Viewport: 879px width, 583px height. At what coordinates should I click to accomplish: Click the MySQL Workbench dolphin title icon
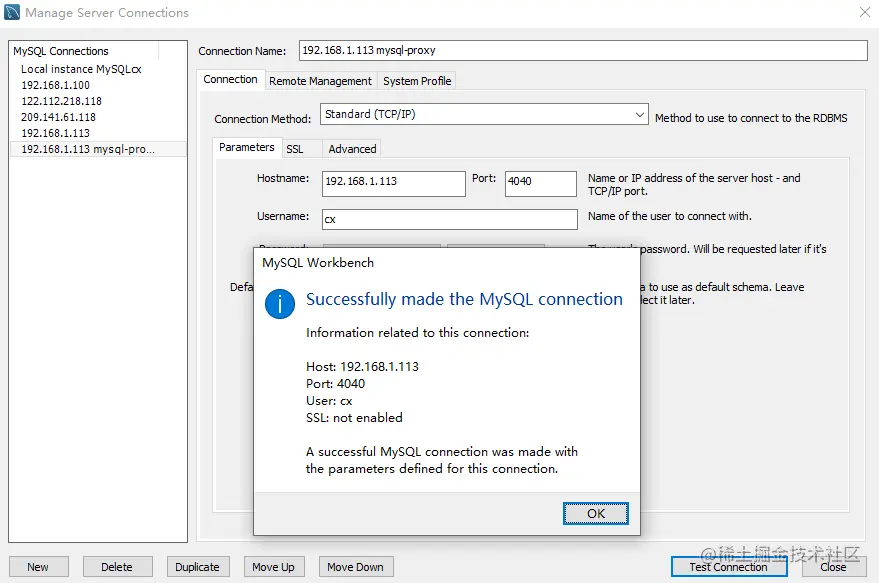coord(12,12)
